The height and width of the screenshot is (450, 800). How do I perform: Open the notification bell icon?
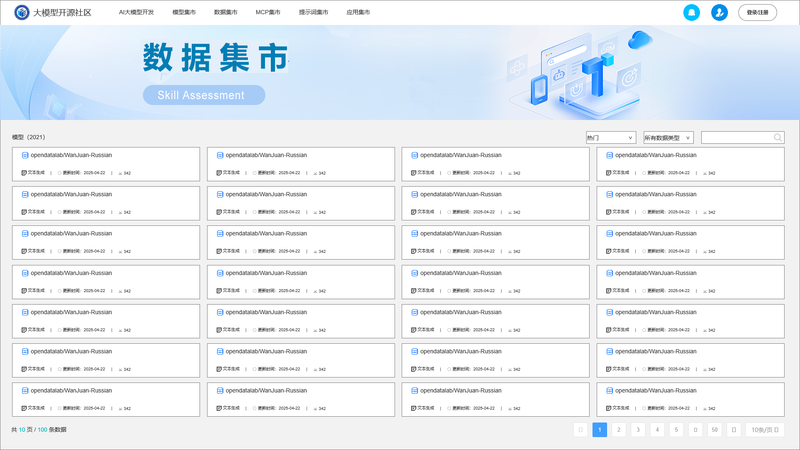[691, 12]
